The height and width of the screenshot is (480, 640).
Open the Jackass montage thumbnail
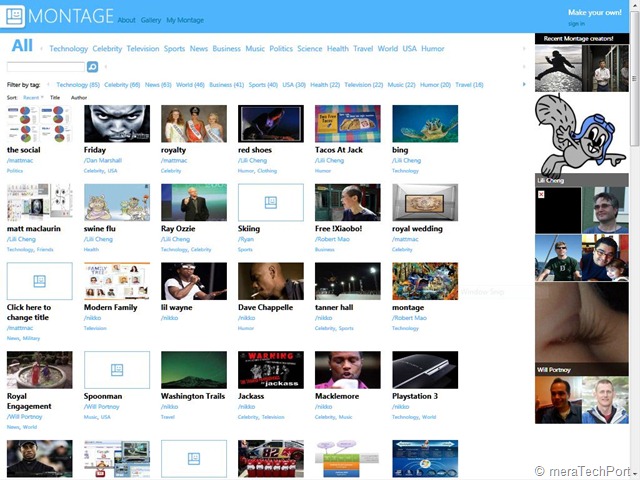click(271, 370)
